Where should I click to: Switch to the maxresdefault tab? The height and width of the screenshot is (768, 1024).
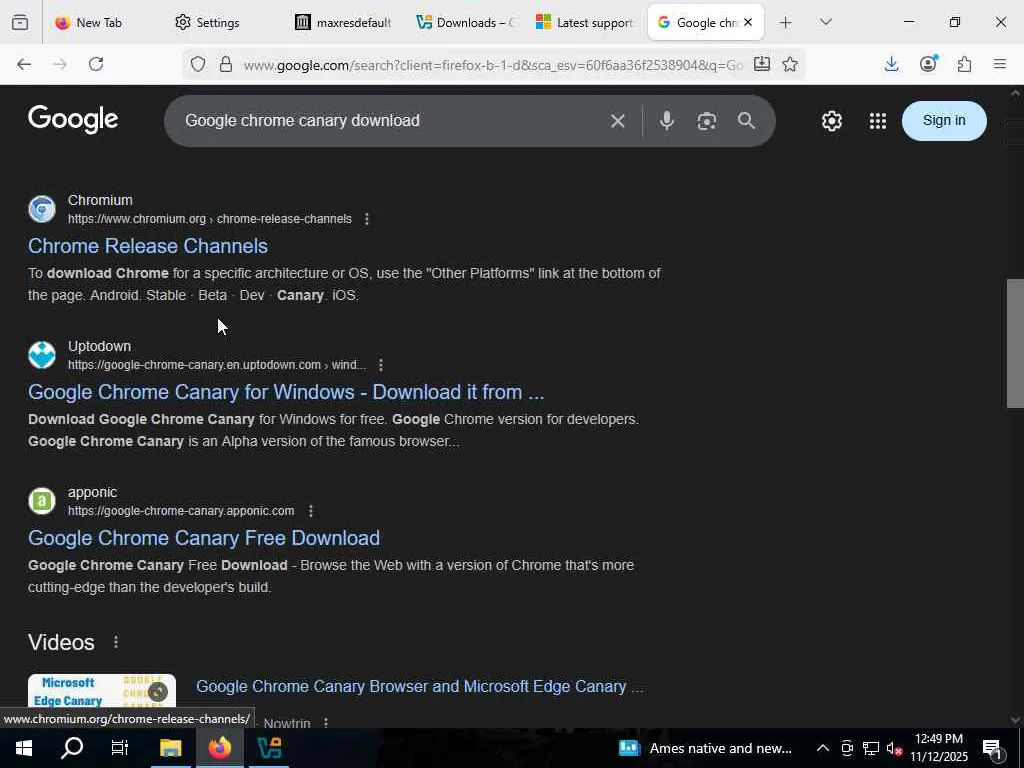(x=344, y=22)
